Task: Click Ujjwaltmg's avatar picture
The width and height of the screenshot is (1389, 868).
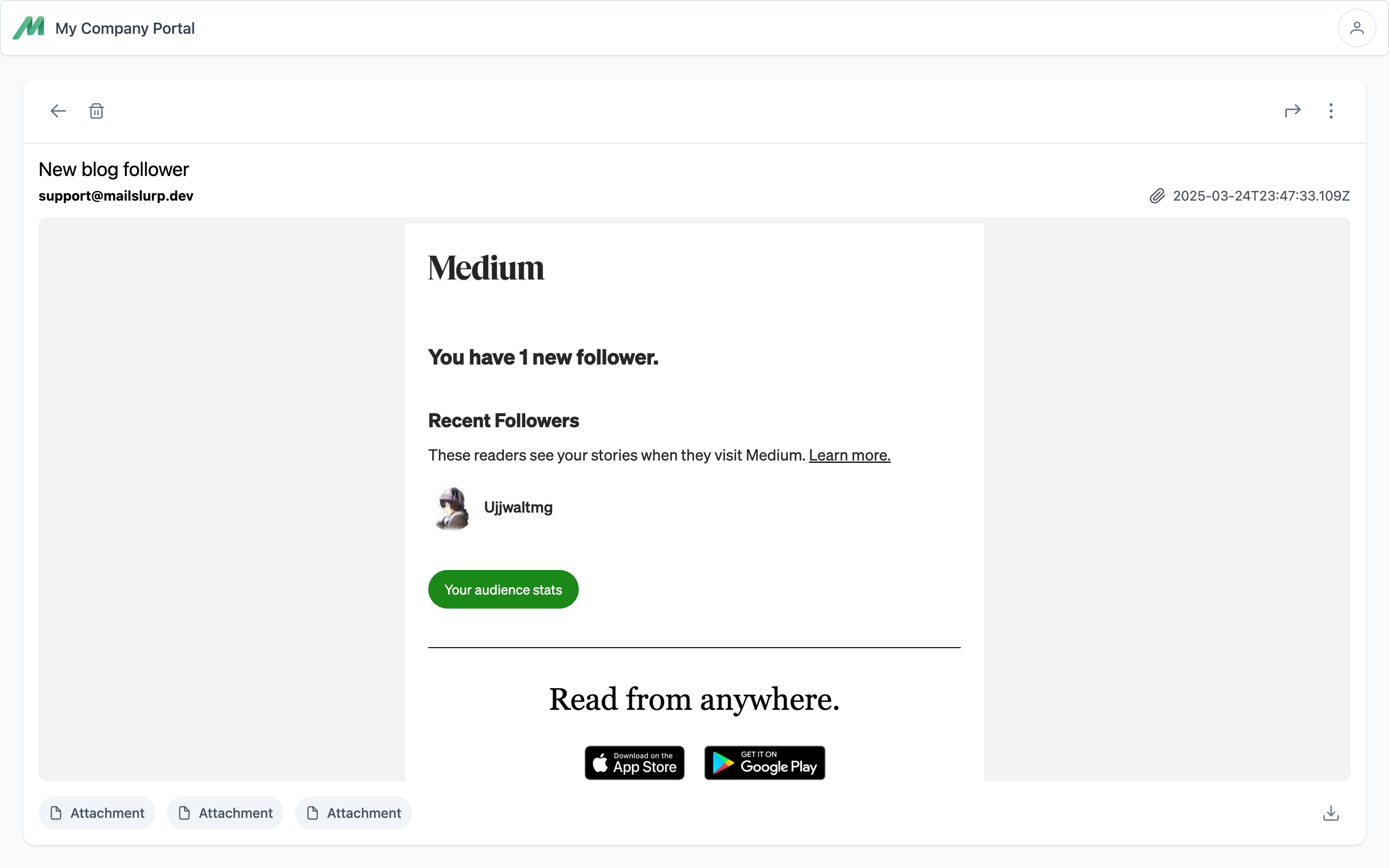Action: point(452,508)
